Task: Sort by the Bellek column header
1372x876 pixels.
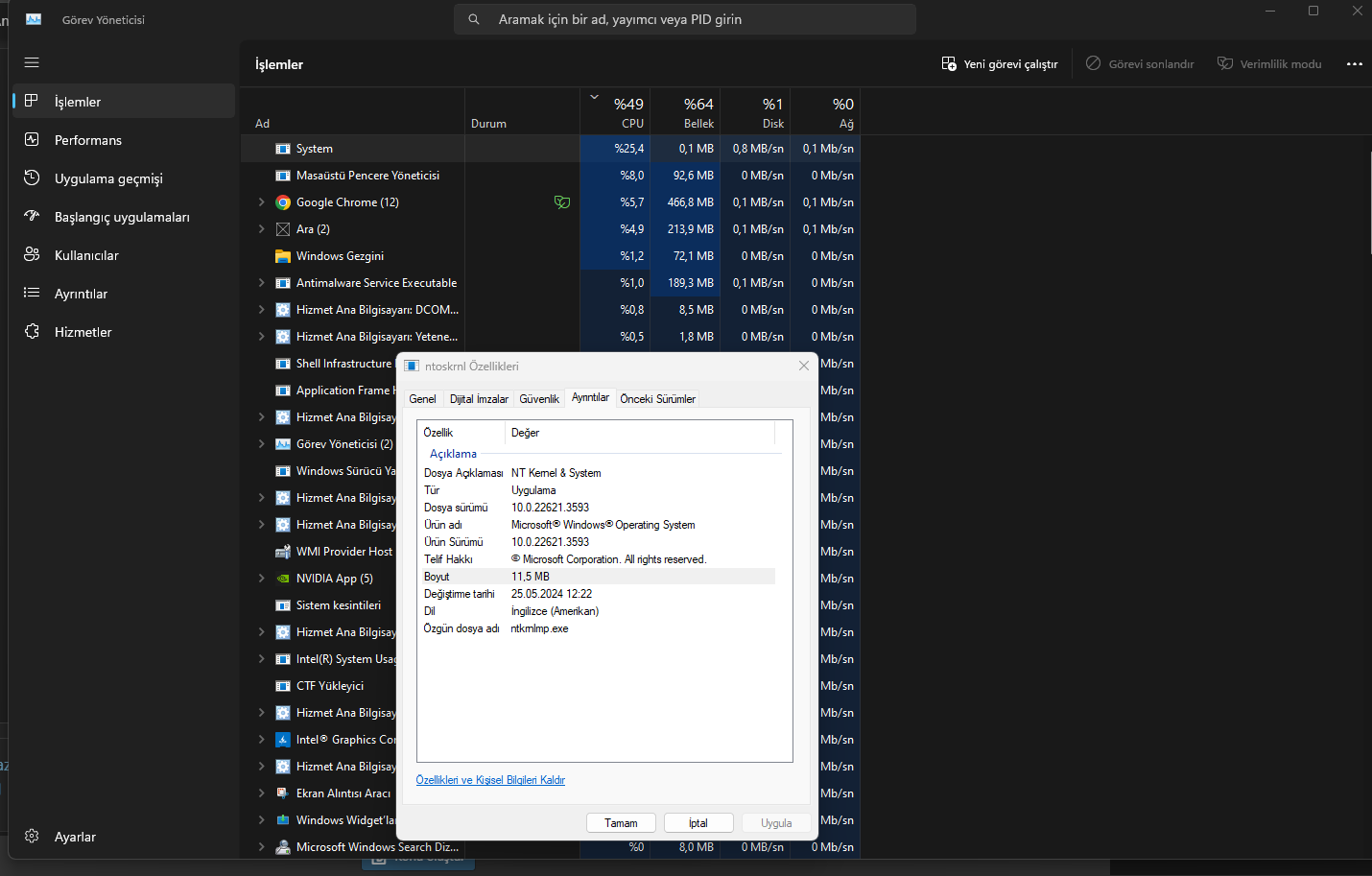Action: click(685, 111)
